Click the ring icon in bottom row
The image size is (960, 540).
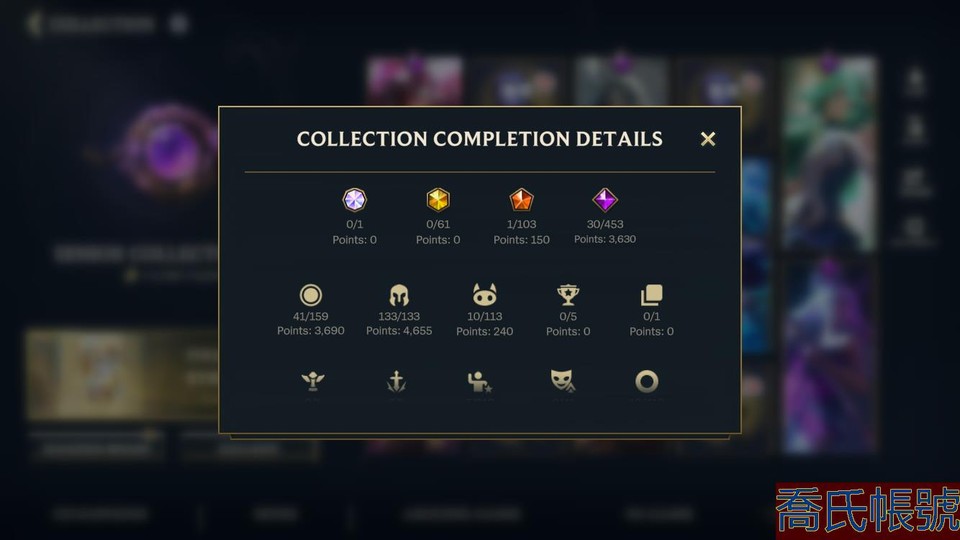(647, 381)
